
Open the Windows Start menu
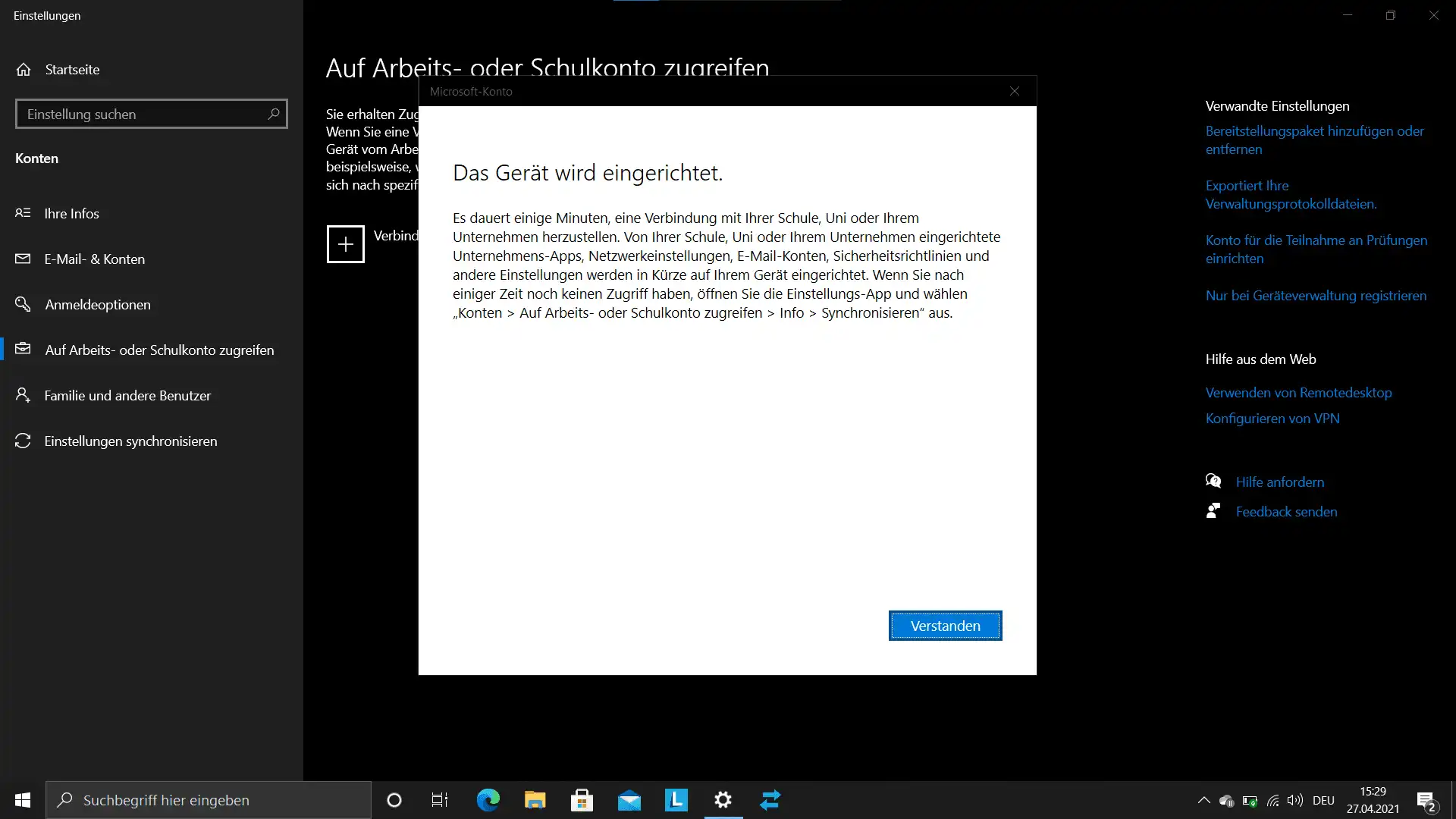pyautogui.click(x=23, y=800)
